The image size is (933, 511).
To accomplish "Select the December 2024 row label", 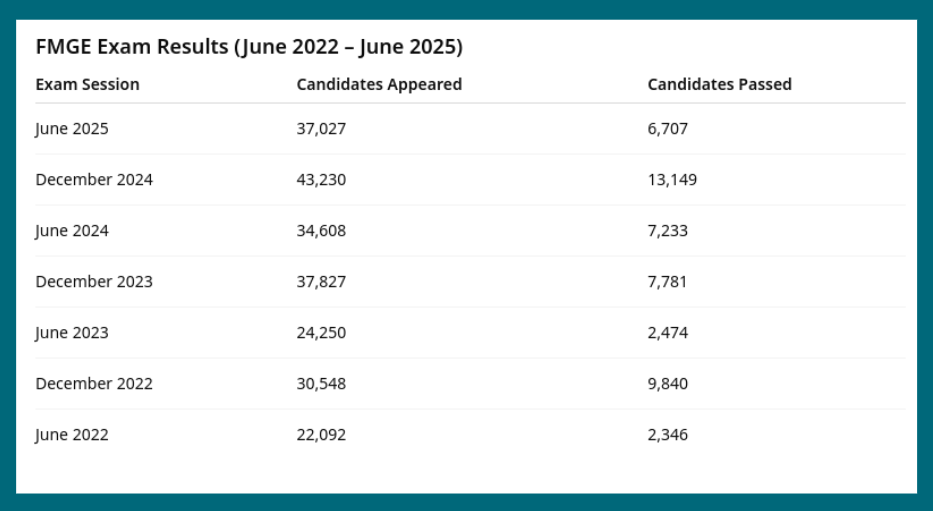I will [94, 180].
